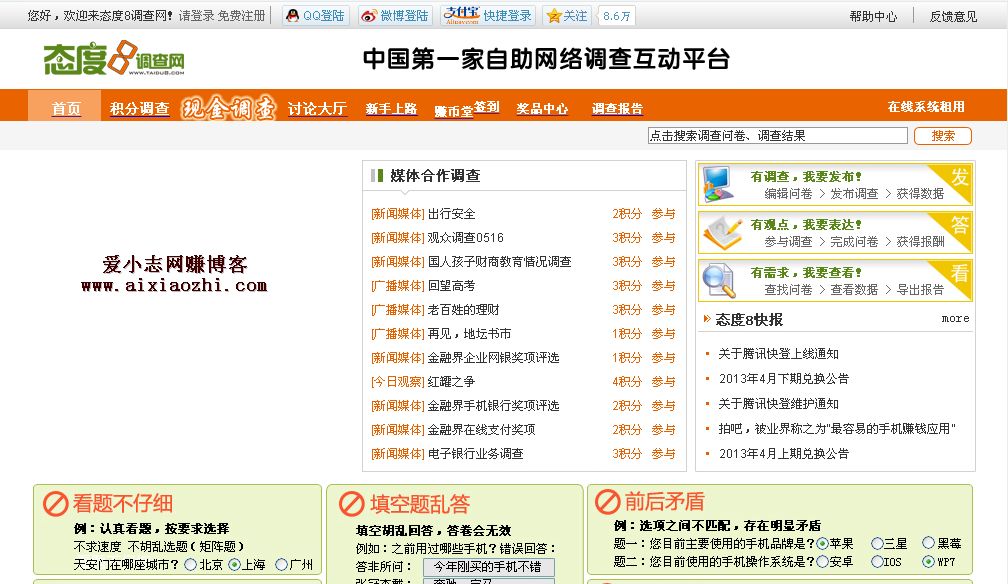Click the prohibition icon beside 看题不仔细
This screenshot has width=1008, height=584.
click(55, 504)
